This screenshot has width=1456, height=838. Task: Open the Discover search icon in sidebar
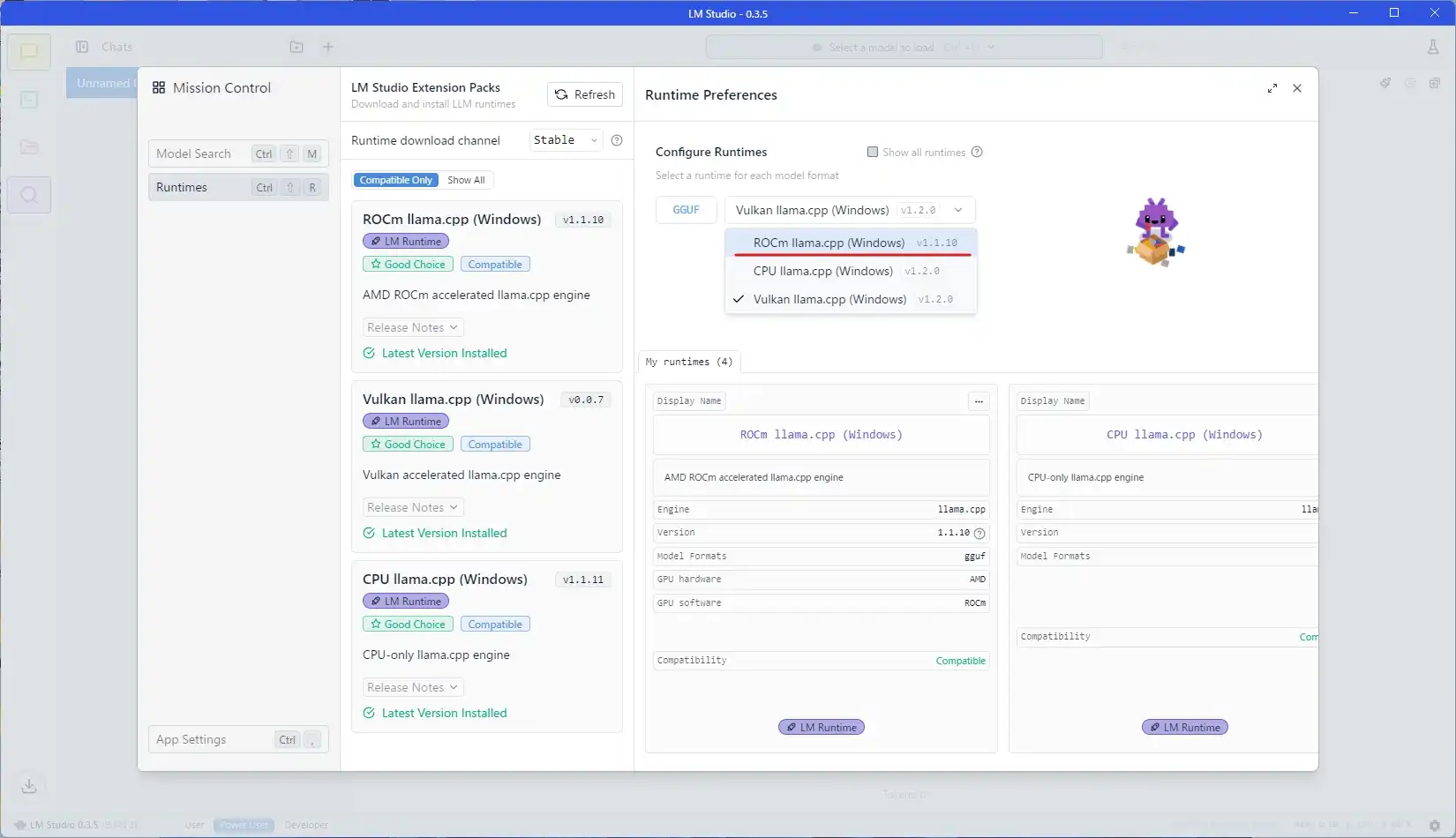pos(29,195)
